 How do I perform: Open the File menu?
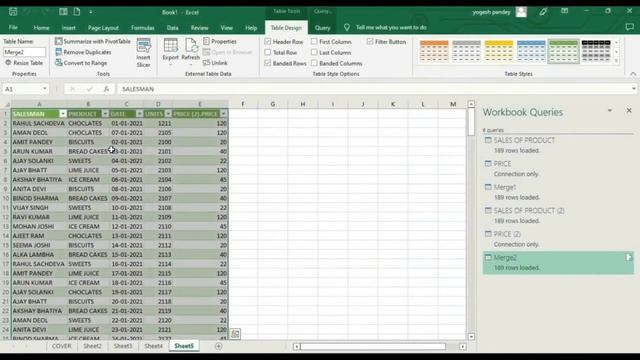tap(13, 27)
